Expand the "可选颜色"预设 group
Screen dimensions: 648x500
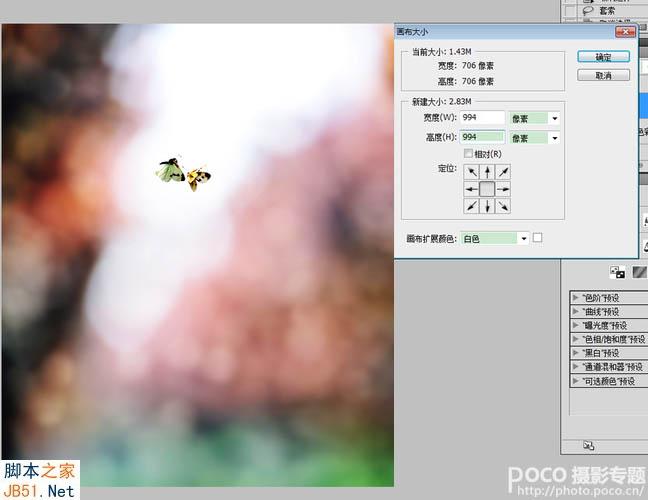click(x=575, y=381)
